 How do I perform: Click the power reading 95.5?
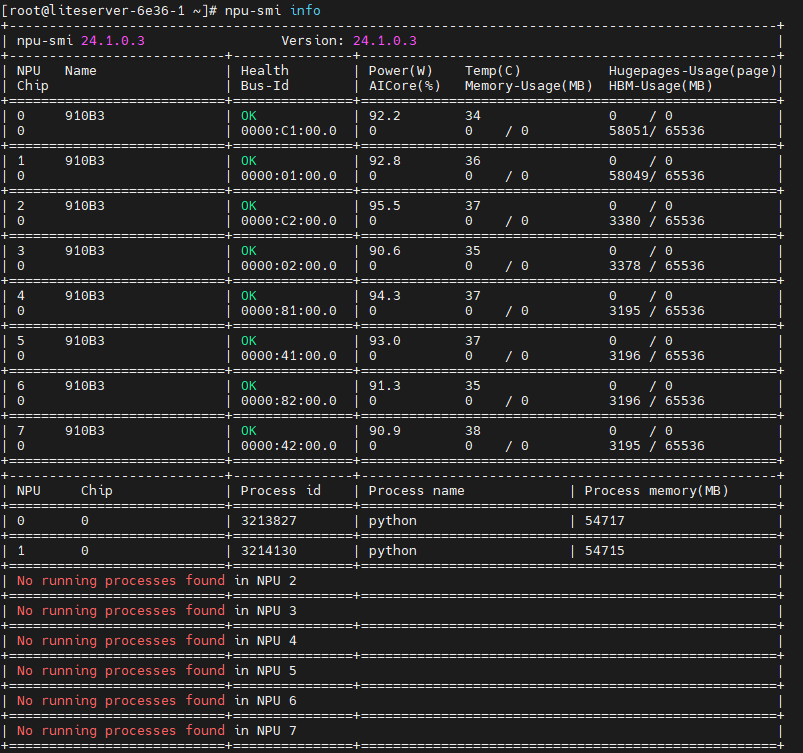pos(384,206)
